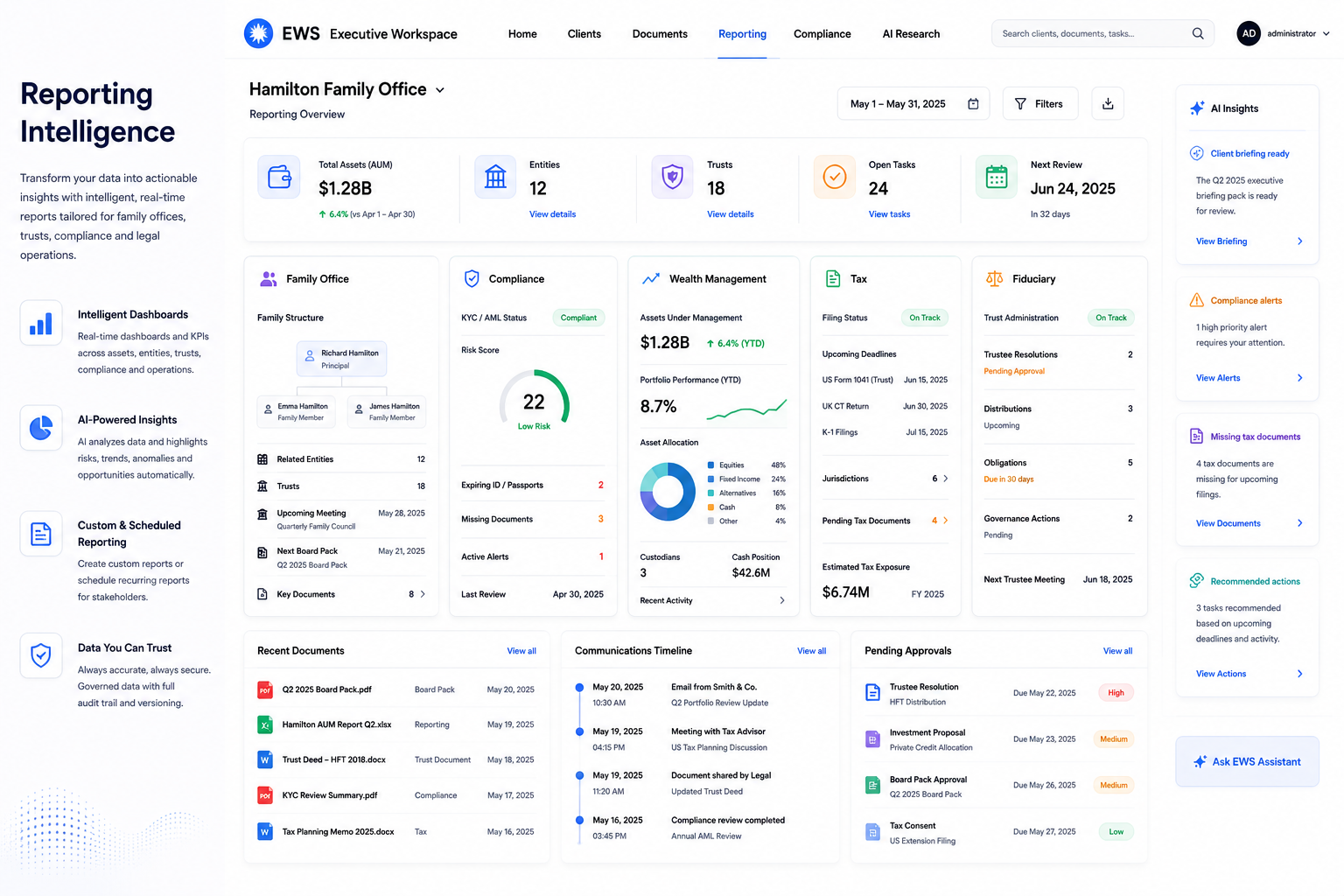Click the Fixed Income legend color swatch

tap(711, 479)
